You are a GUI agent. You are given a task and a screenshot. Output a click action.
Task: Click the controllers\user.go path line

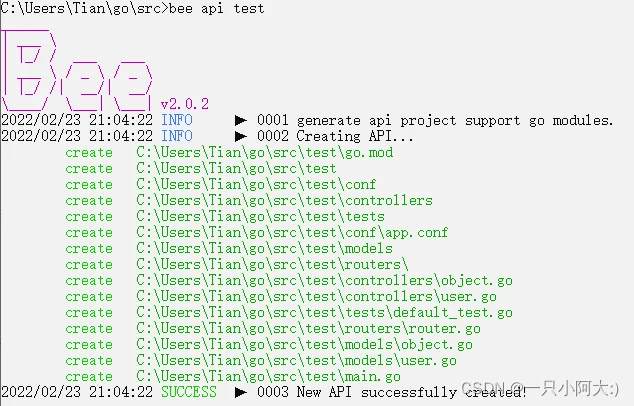(316, 296)
